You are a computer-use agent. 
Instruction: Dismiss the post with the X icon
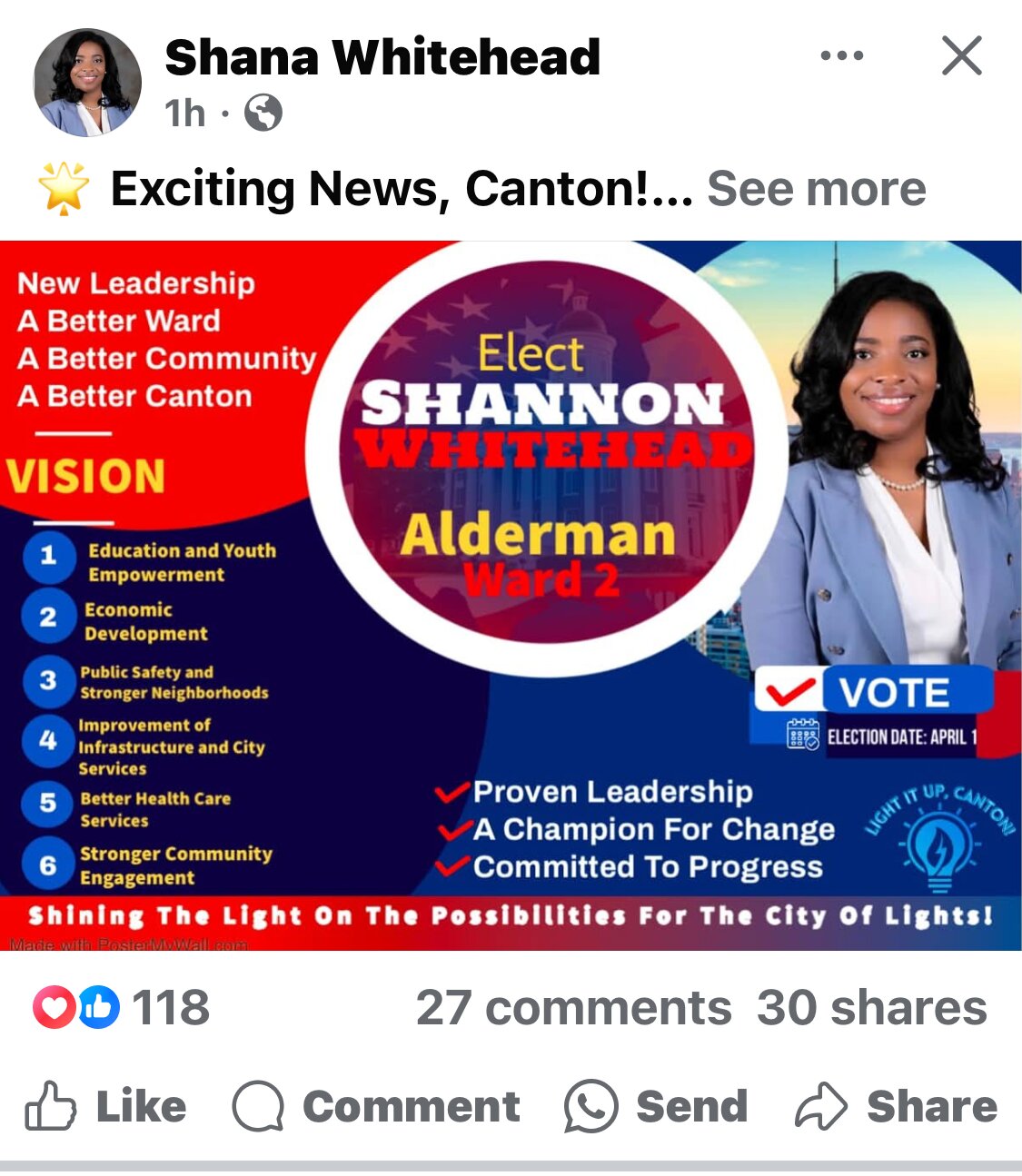962,55
